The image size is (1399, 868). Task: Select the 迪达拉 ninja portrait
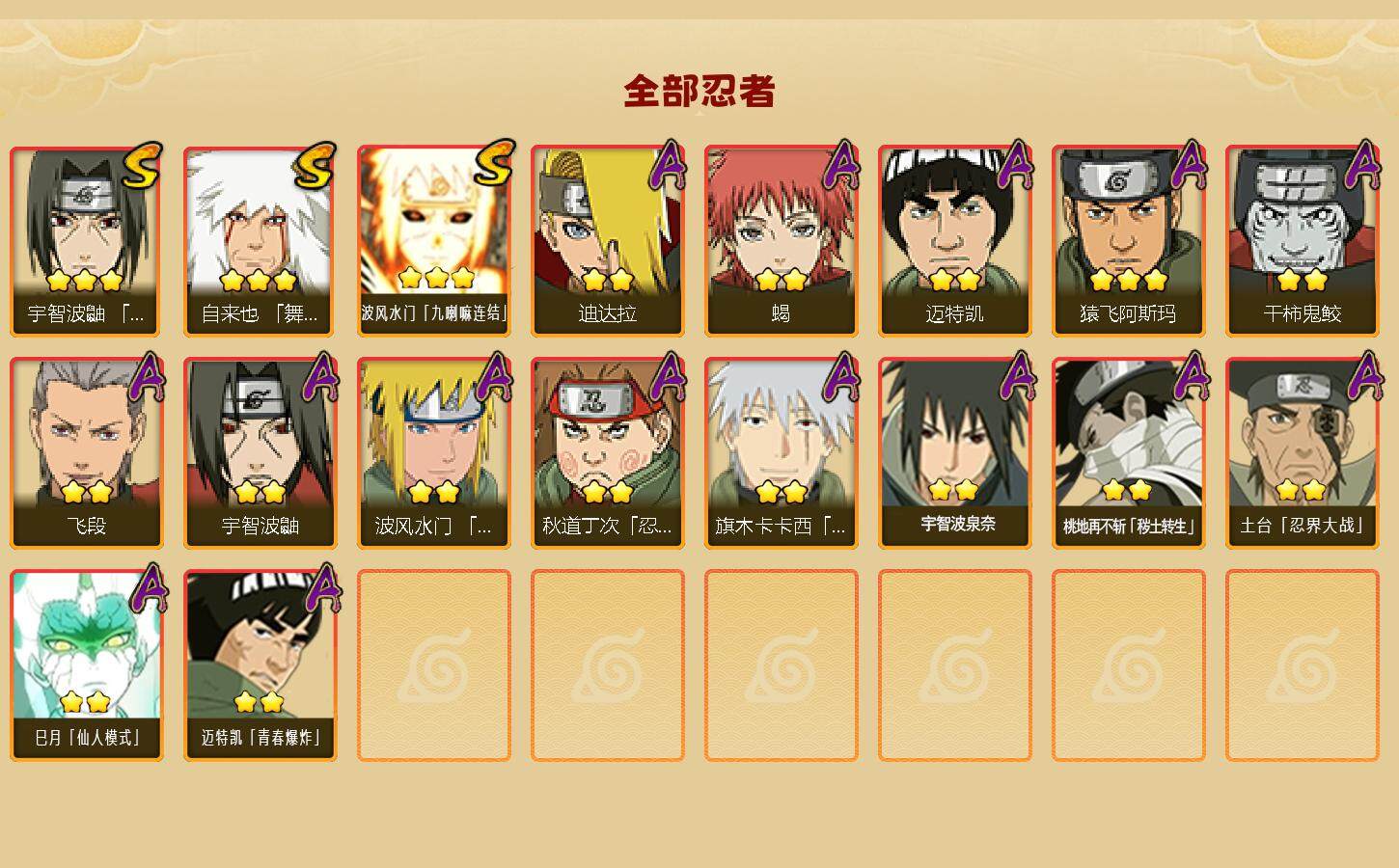(x=608, y=241)
